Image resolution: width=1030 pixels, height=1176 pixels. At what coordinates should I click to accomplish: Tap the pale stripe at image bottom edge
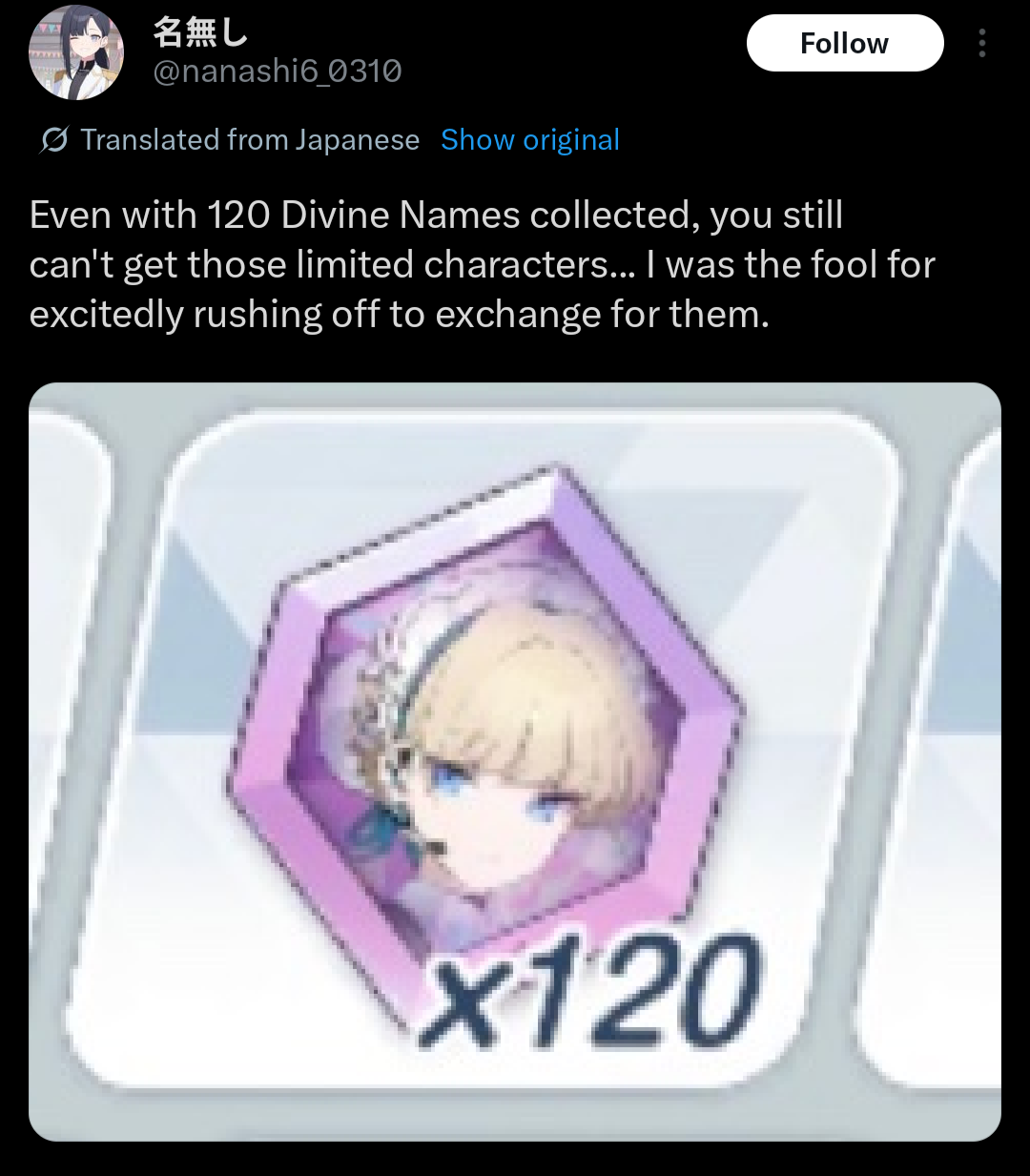tap(515, 1114)
